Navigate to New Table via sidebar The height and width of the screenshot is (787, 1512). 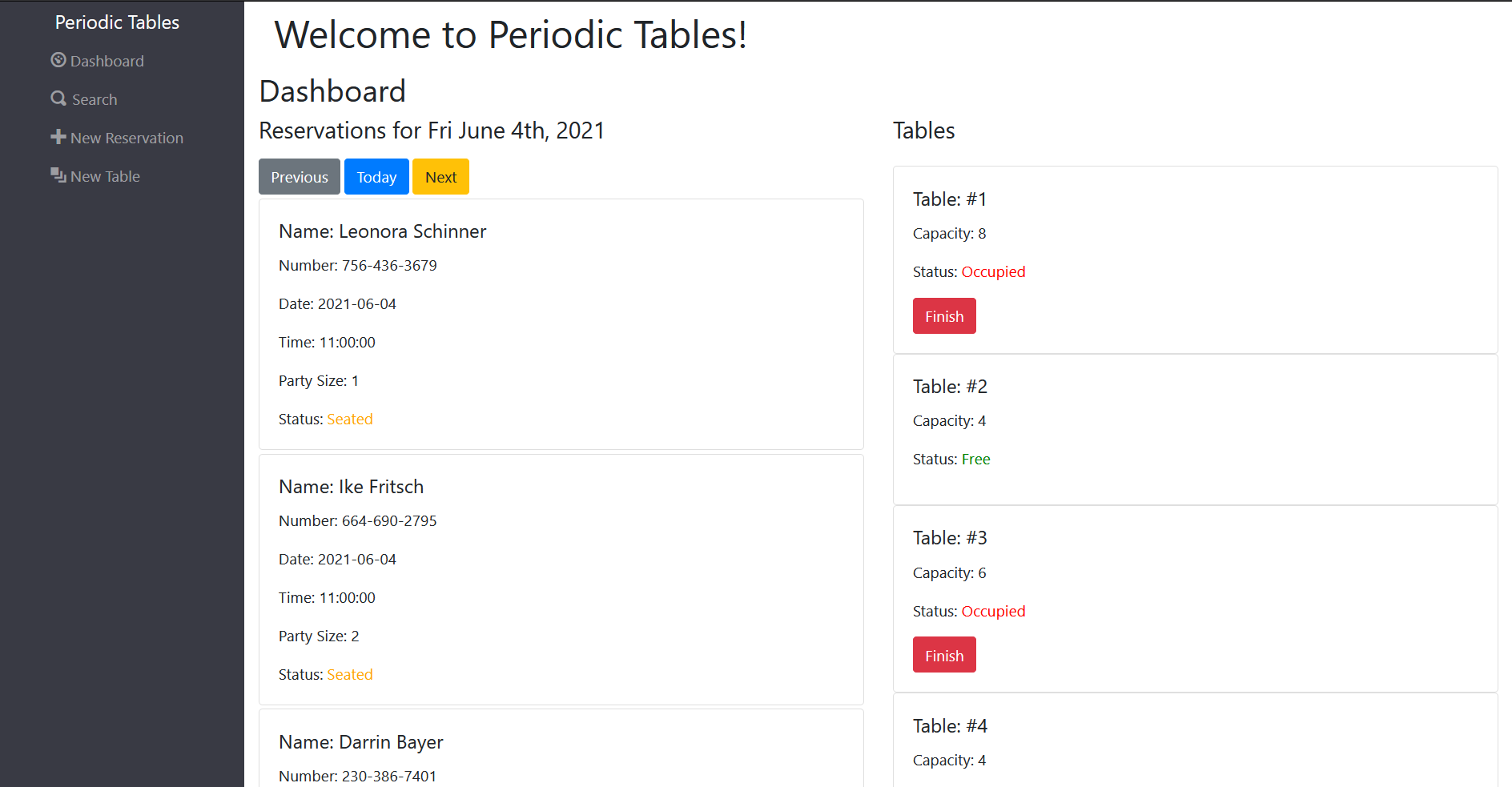click(x=104, y=175)
